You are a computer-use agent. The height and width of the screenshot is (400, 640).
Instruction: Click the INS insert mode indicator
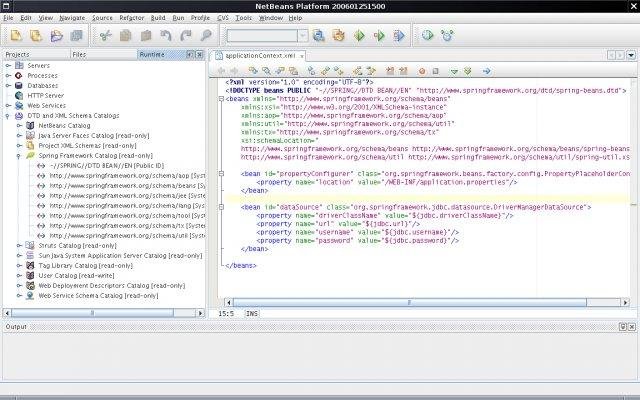[x=252, y=313]
